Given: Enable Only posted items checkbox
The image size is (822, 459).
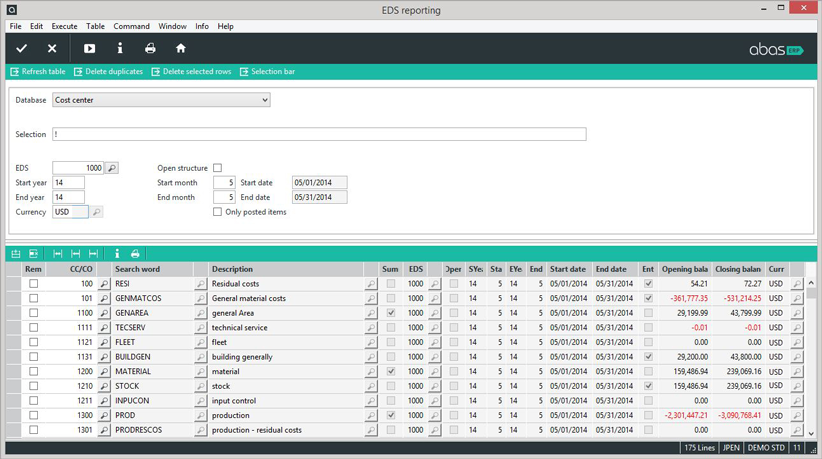Looking at the screenshot, I should [218, 212].
